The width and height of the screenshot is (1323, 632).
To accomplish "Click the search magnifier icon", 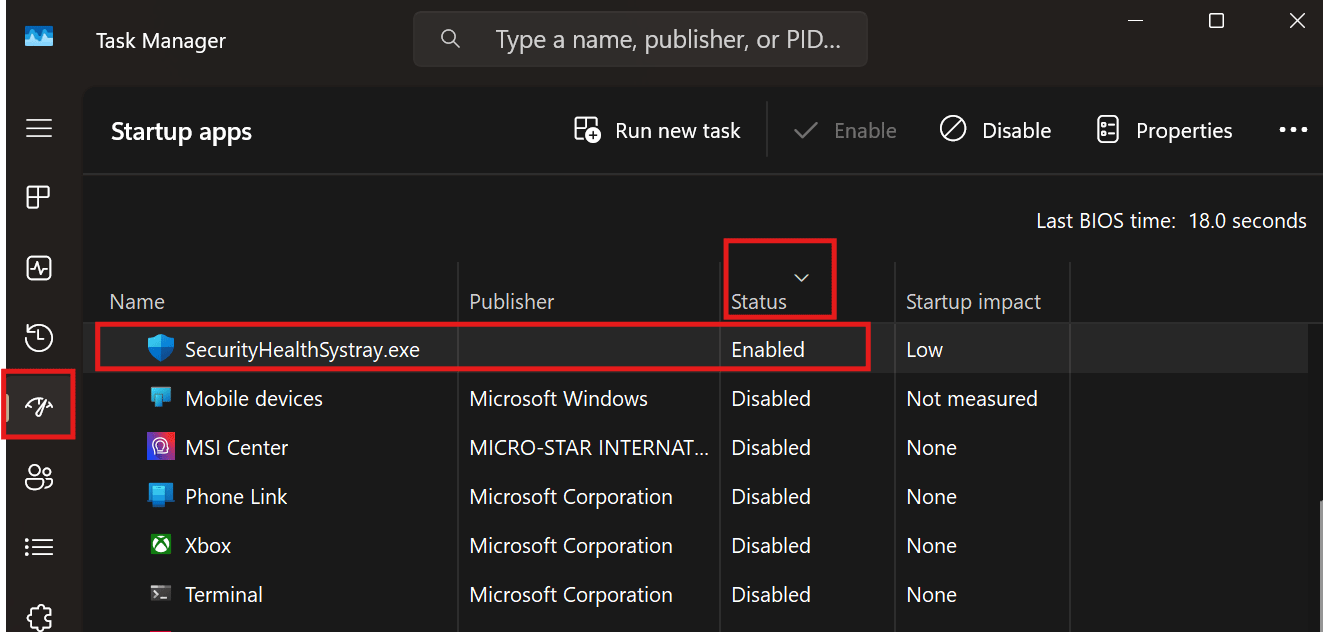I will 450,39.
